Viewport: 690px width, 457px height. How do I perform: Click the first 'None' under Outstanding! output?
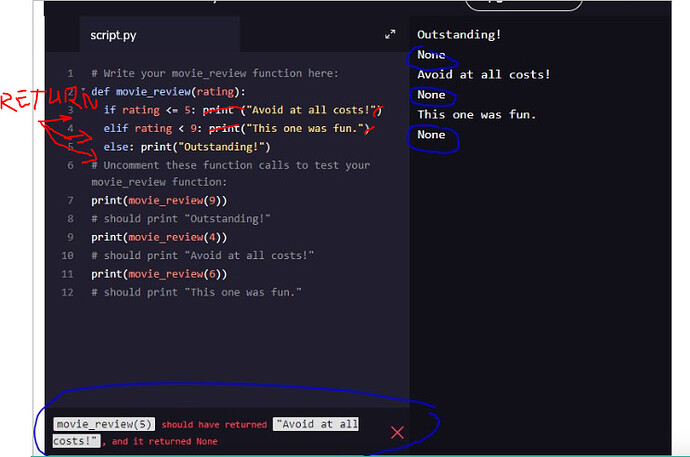431,55
